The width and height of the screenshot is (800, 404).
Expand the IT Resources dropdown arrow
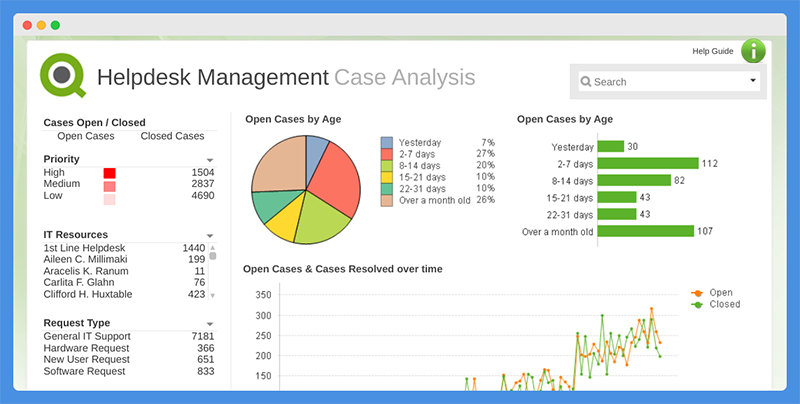tap(210, 236)
